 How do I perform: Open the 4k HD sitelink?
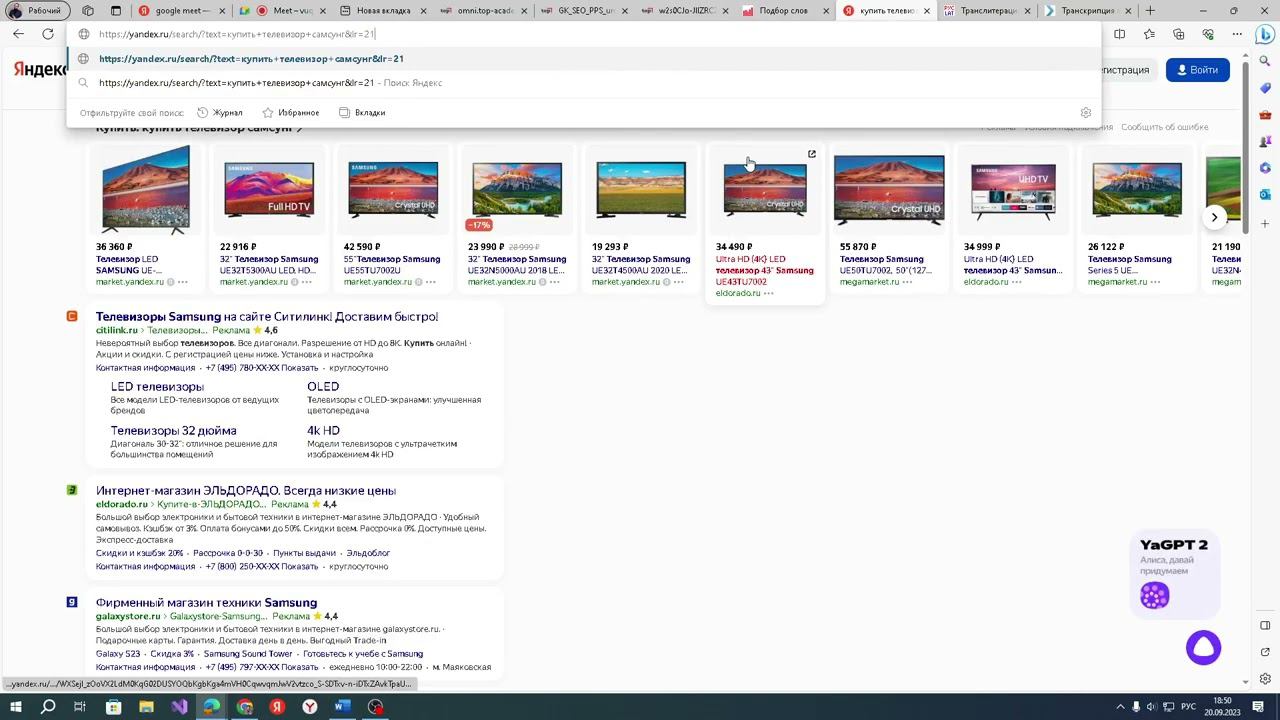323,431
